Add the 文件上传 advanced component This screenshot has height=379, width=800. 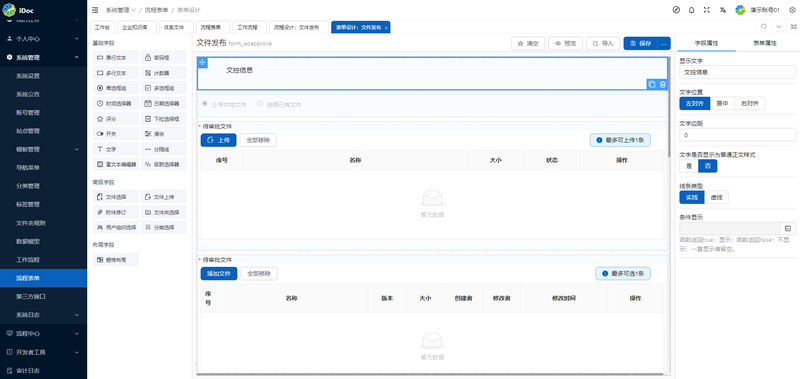pos(163,196)
